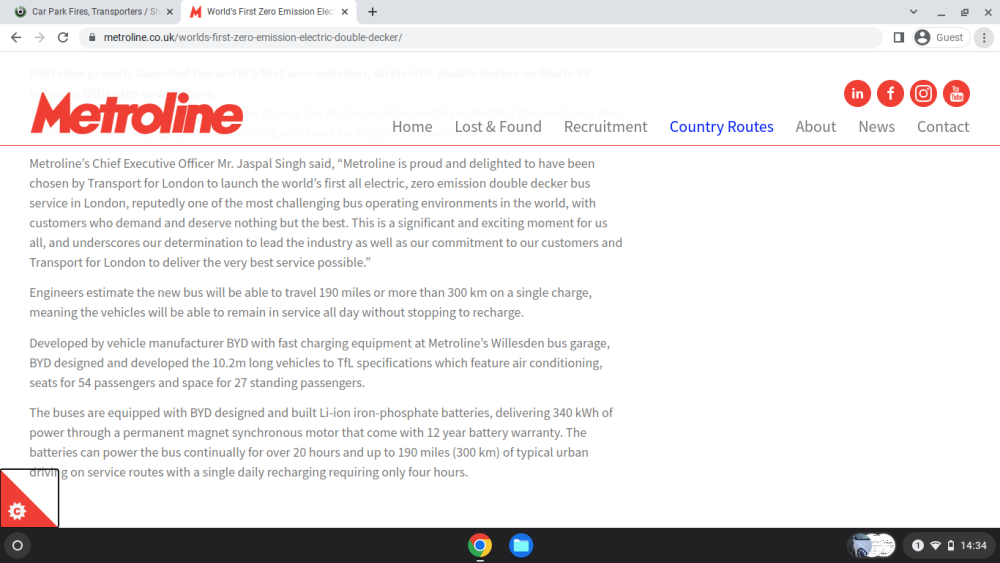1000x563 pixels.
Task: Open the shelf screenshot preview thumbnails
Action: (x=872, y=545)
